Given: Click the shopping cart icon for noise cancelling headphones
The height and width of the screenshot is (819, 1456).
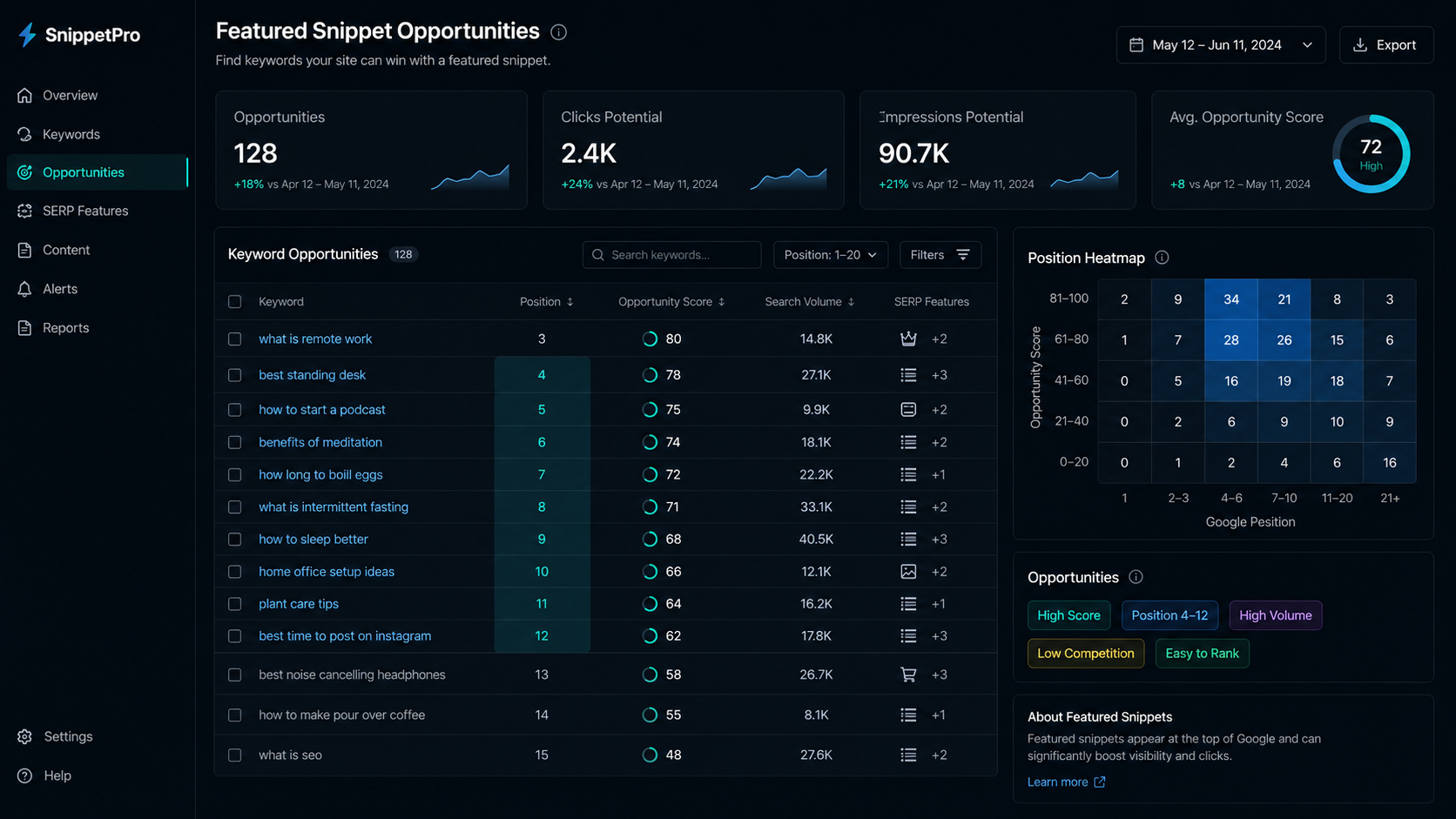Looking at the screenshot, I should pos(908,675).
